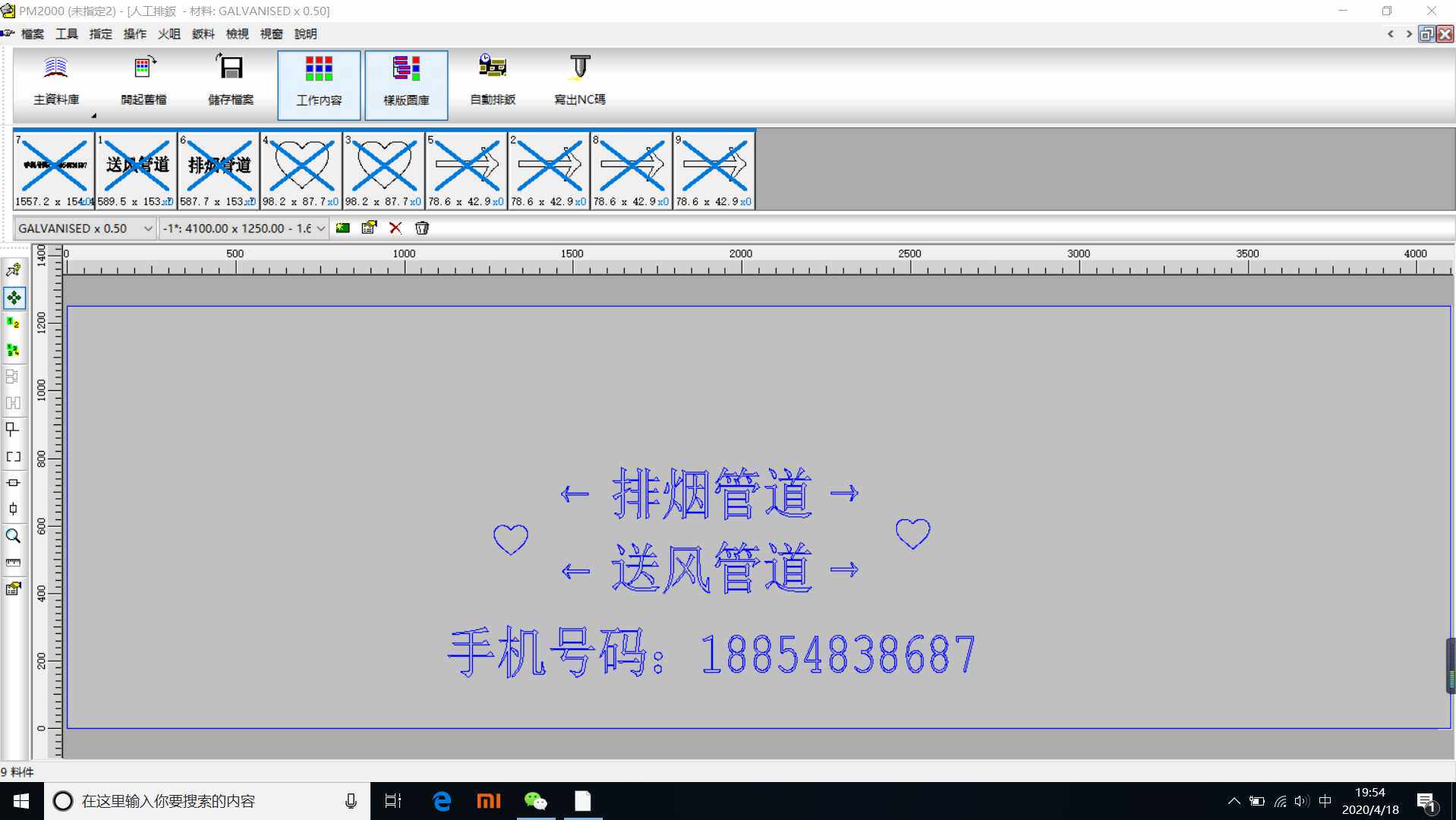
Task: Open WeChat from the taskbar
Action: (536, 801)
